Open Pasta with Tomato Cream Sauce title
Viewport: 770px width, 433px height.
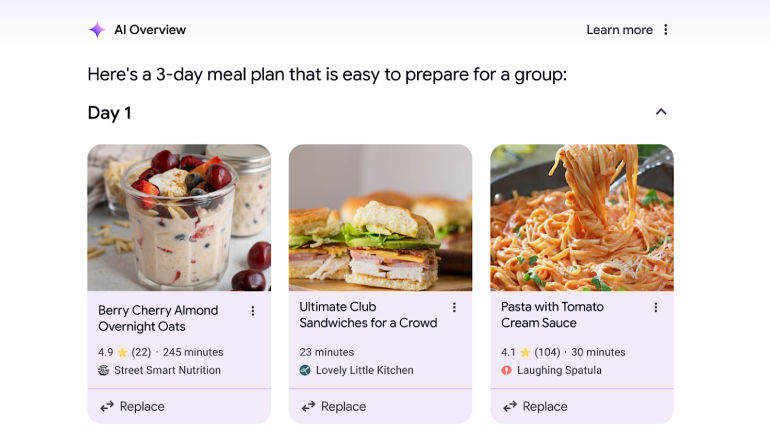(552, 315)
